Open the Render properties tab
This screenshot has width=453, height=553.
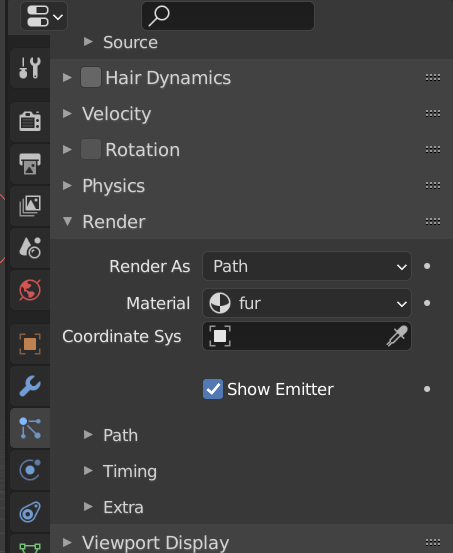30,122
